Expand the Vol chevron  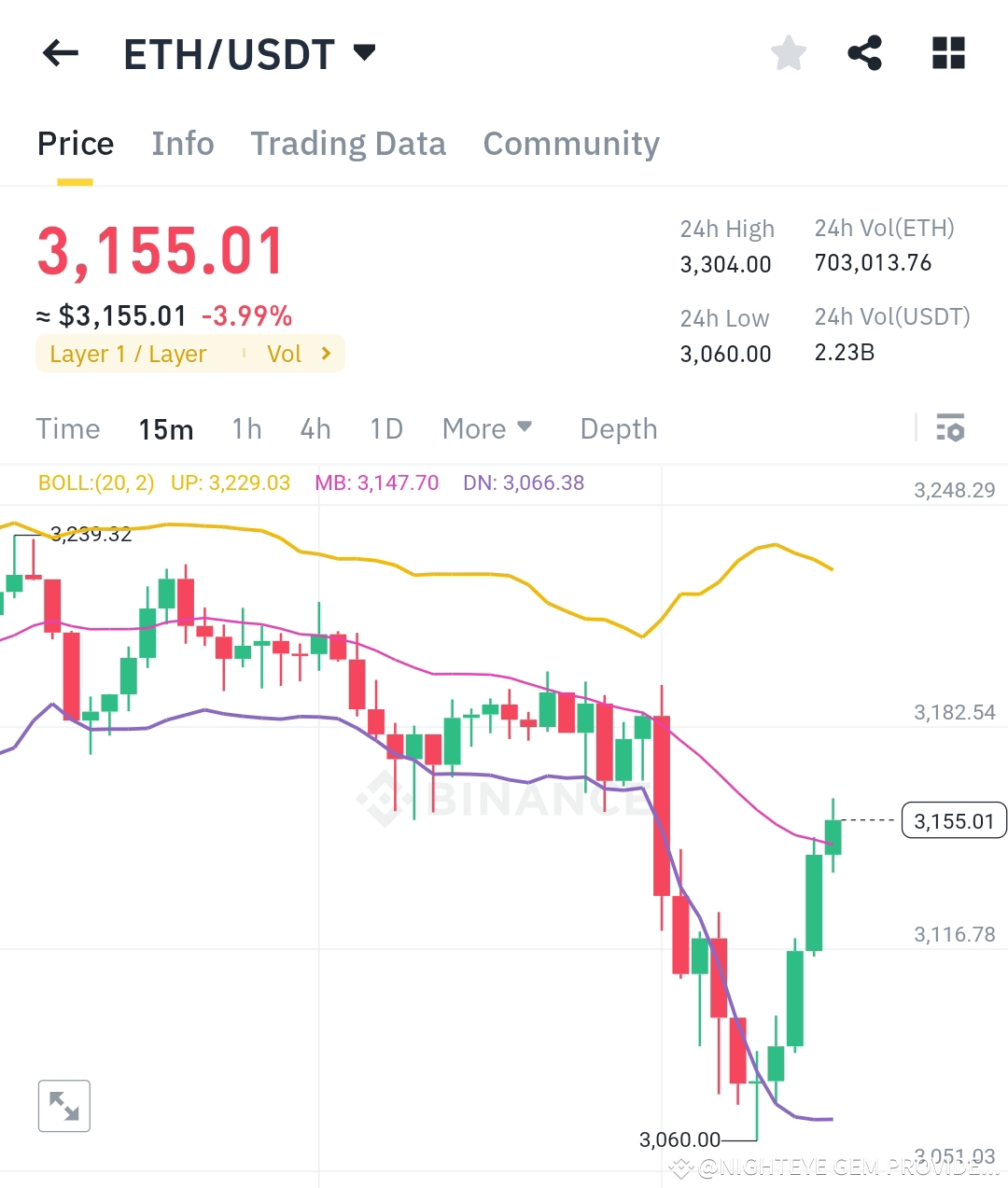point(326,354)
